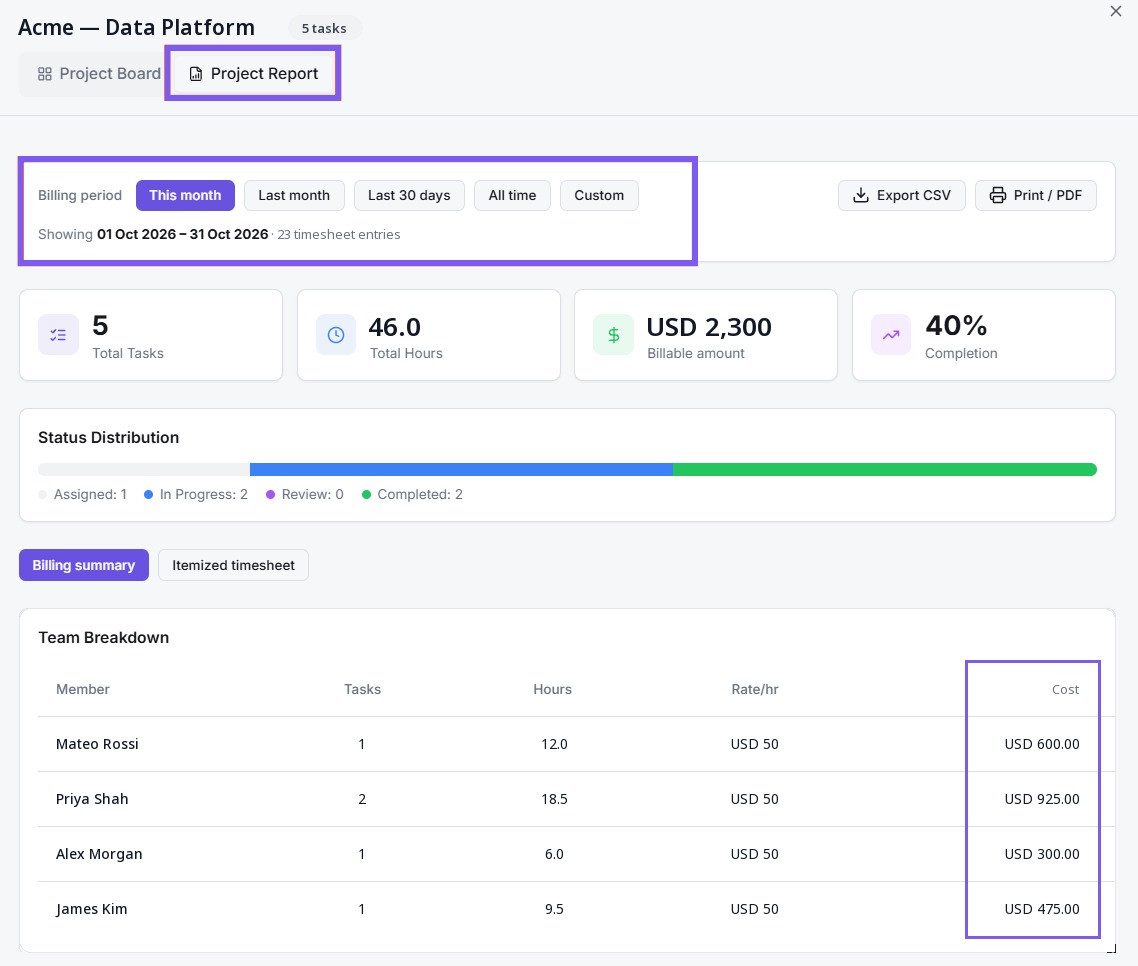The image size is (1138, 966).
Task: Click the 'In Progress: 2' legend entry
Action: click(196, 494)
